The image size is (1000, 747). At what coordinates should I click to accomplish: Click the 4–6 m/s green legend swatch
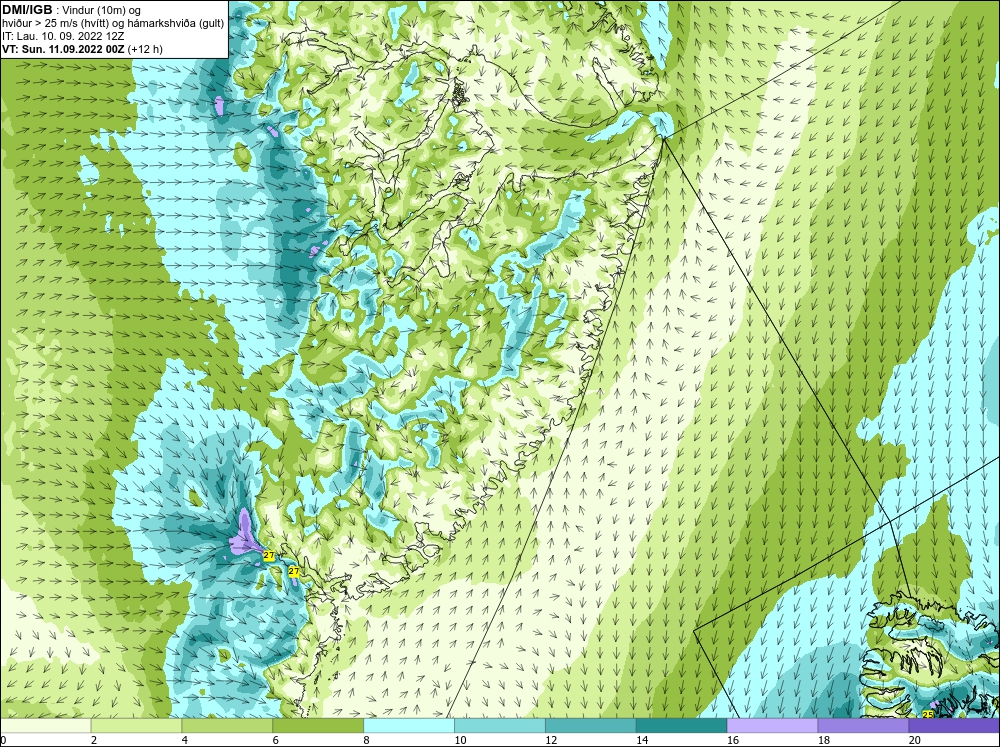[x=227, y=726]
